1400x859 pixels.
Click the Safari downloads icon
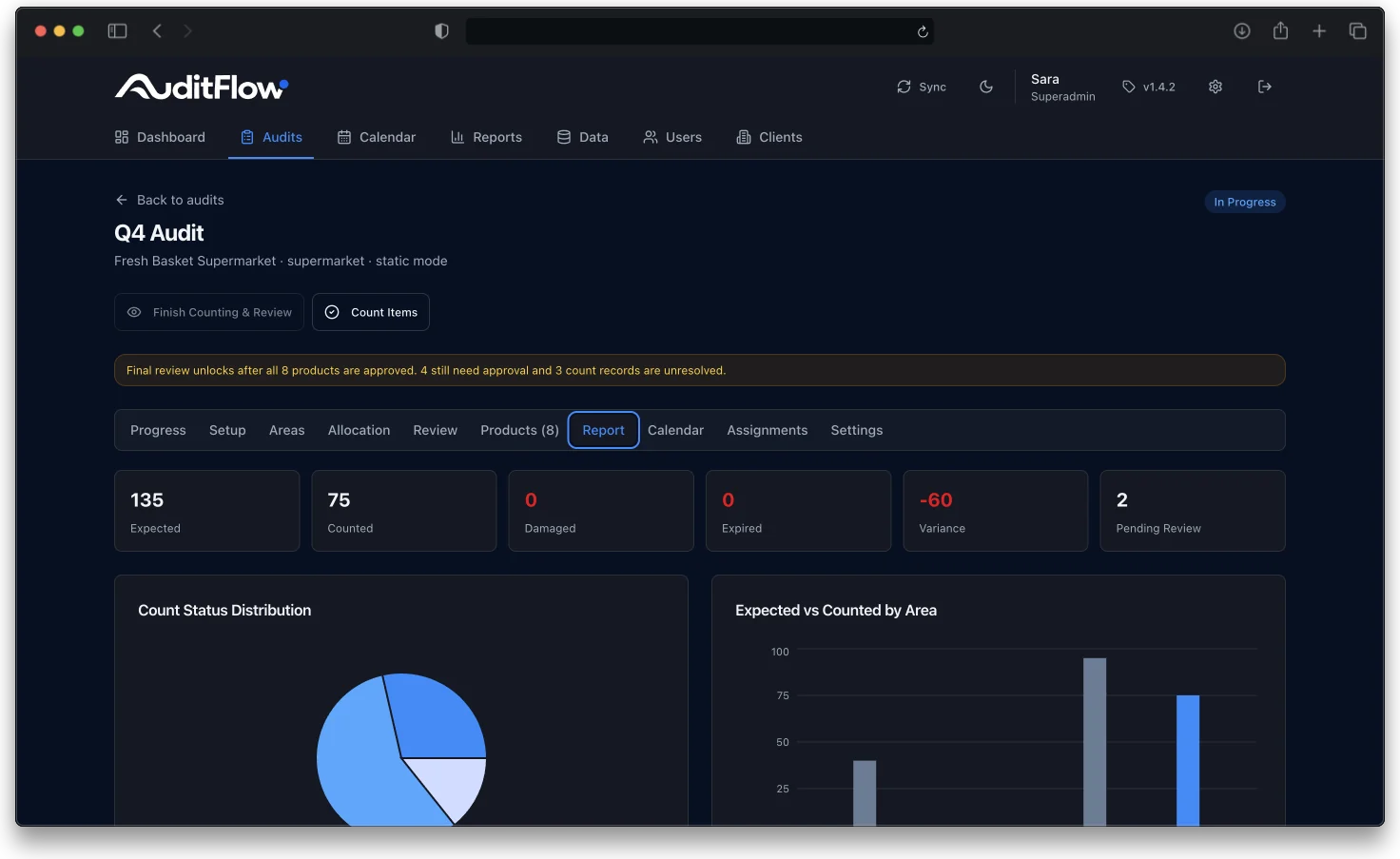pyautogui.click(x=1242, y=31)
